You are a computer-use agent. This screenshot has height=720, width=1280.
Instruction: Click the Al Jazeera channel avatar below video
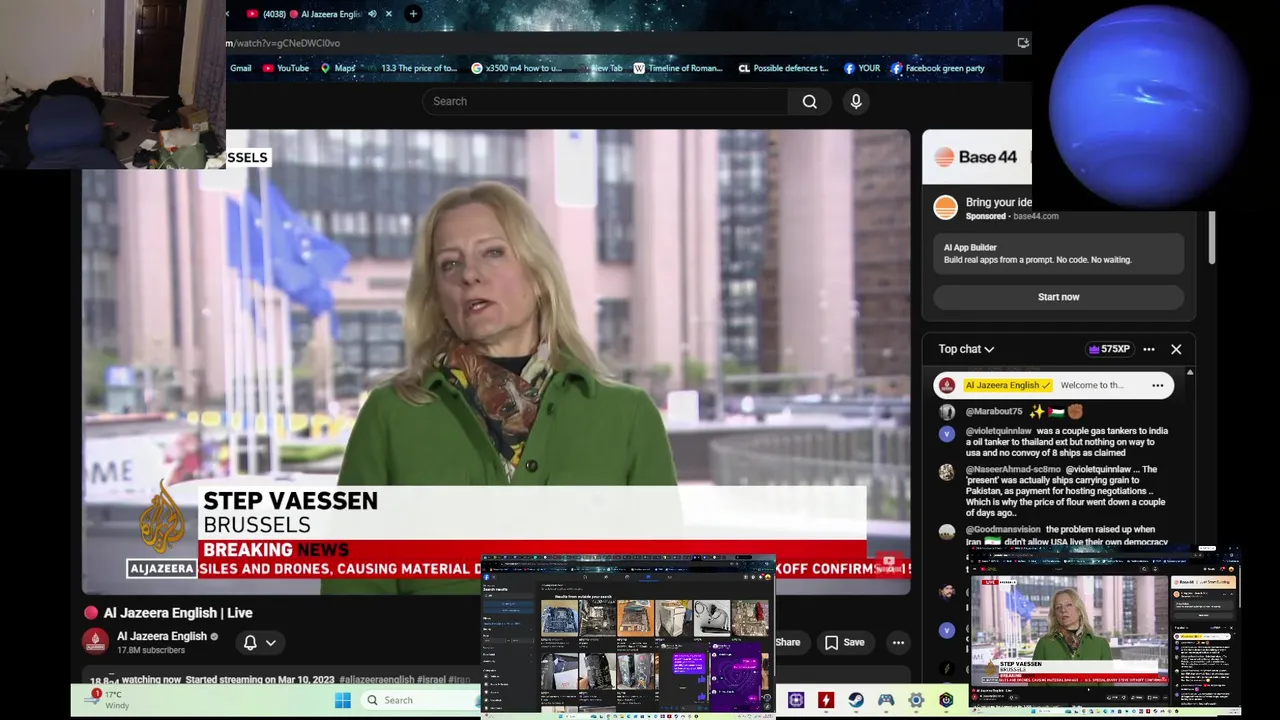tap(96, 642)
